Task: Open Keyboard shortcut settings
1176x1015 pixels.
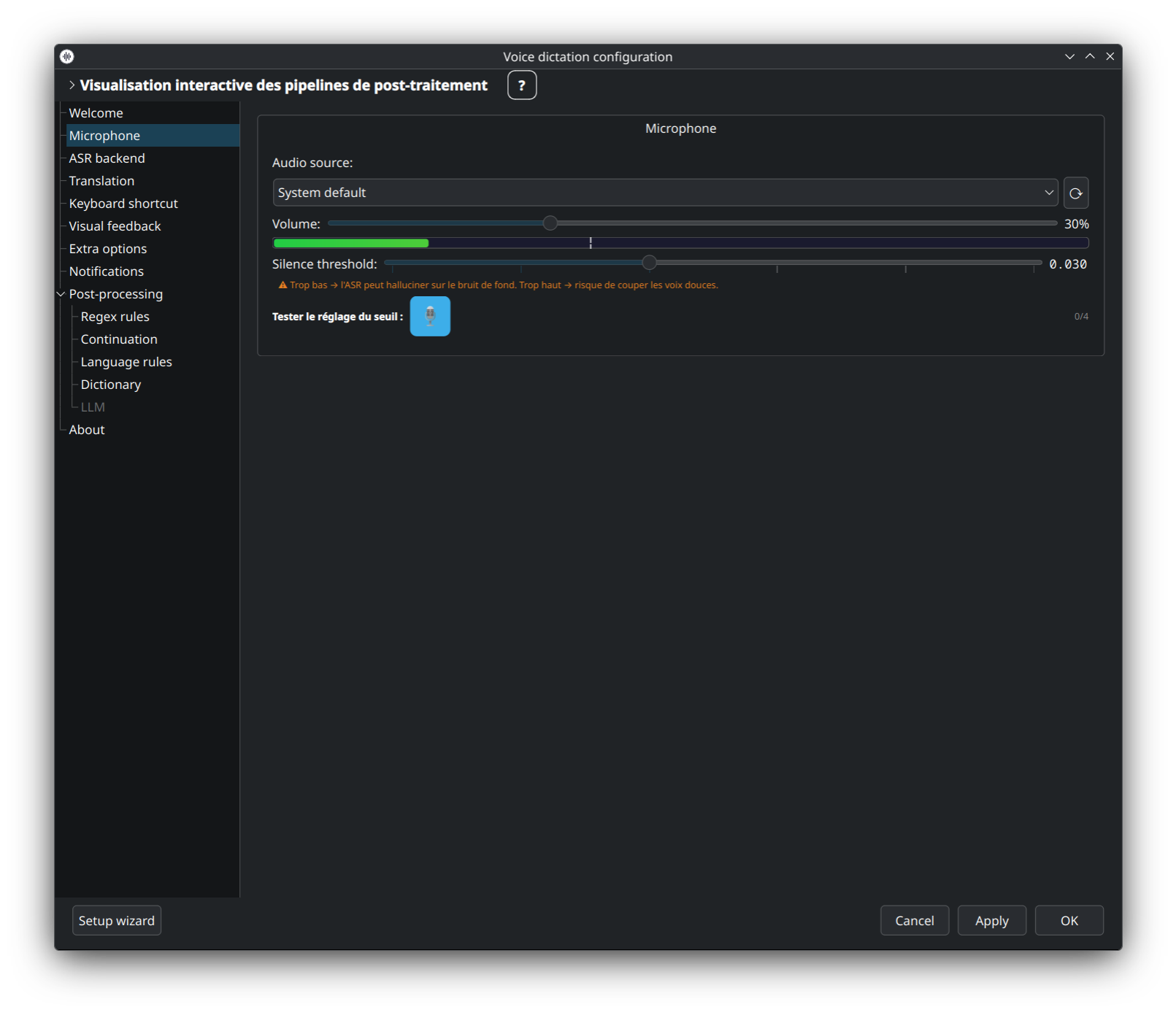Action: 123,204
